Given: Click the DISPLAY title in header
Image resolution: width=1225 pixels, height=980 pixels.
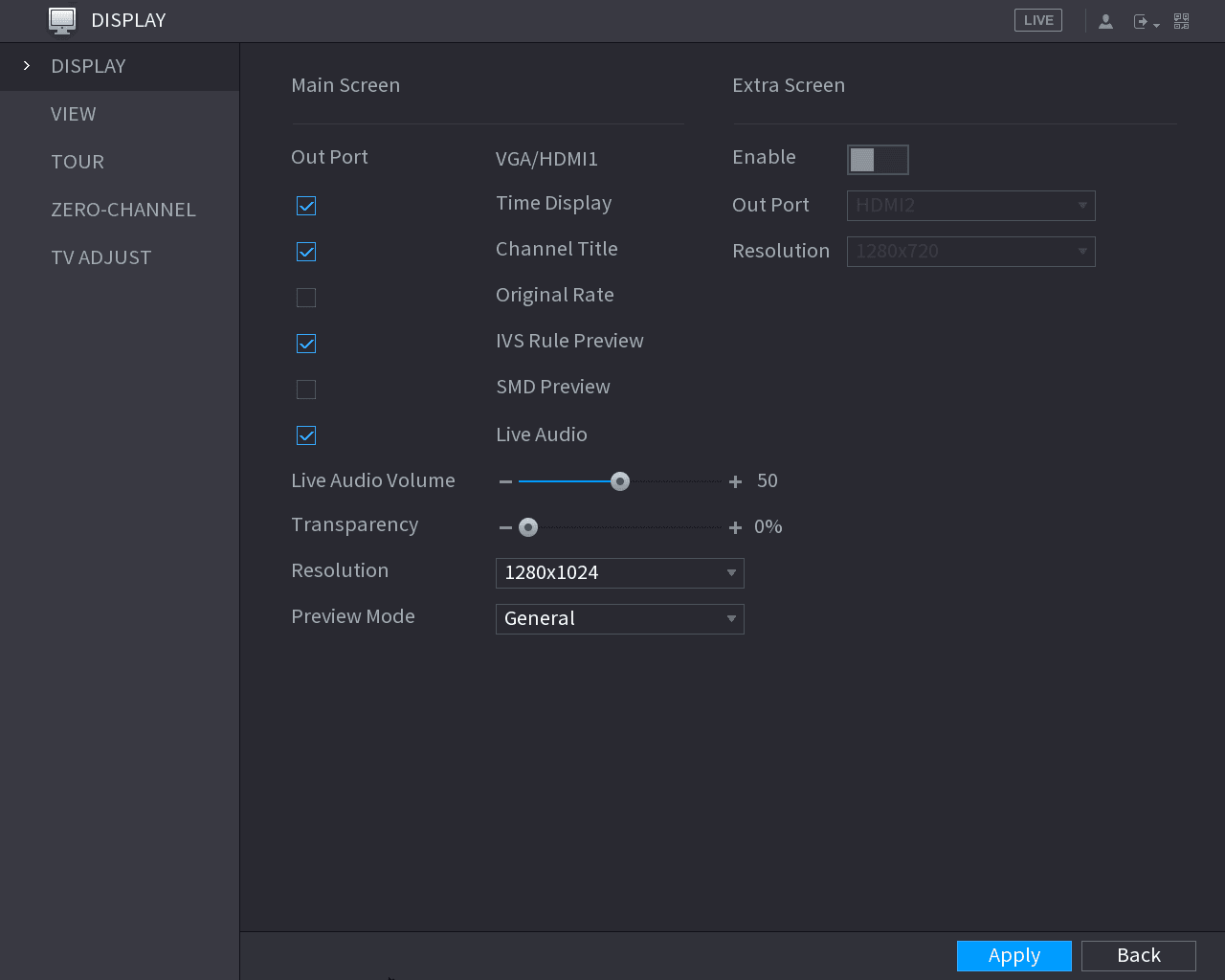Looking at the screenshot, I should [x=128, y=20].
